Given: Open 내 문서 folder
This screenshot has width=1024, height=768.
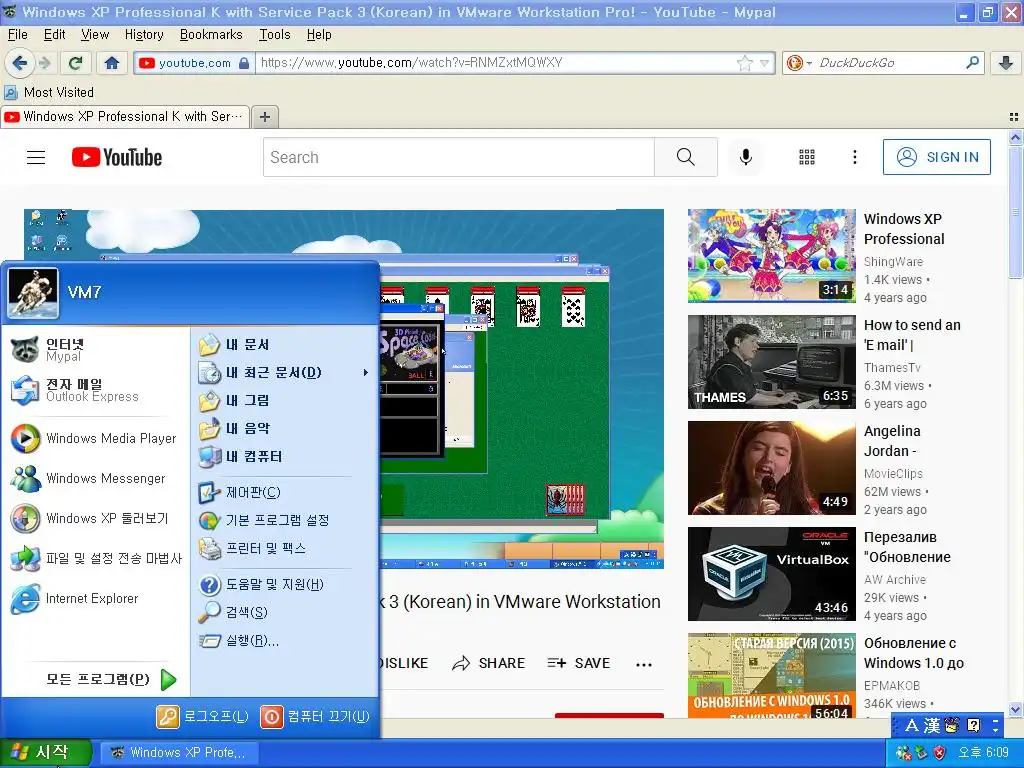Looking at the screenshot, I should click(x=285, y=344).
